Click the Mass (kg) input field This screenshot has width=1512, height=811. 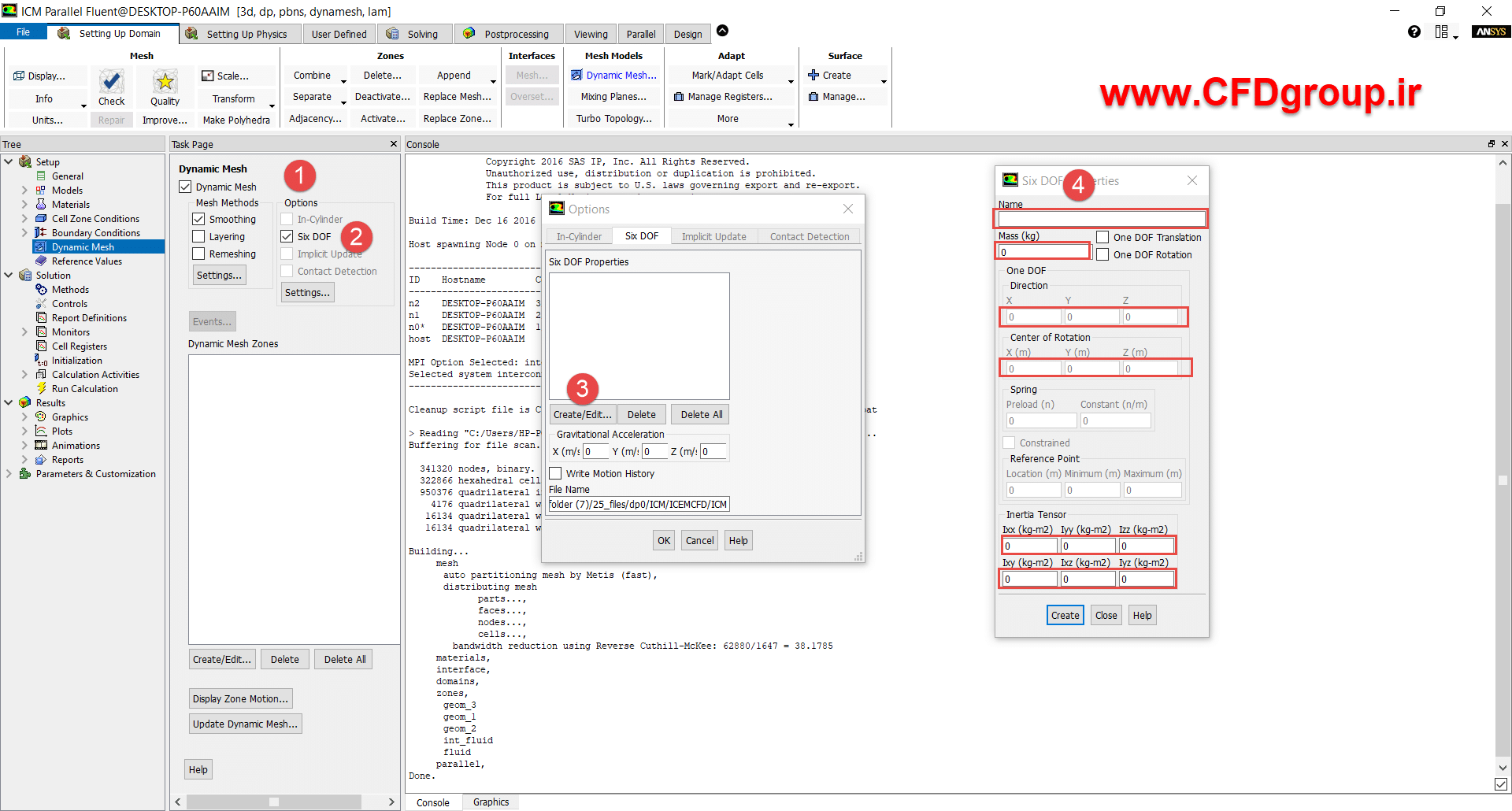1044,252
